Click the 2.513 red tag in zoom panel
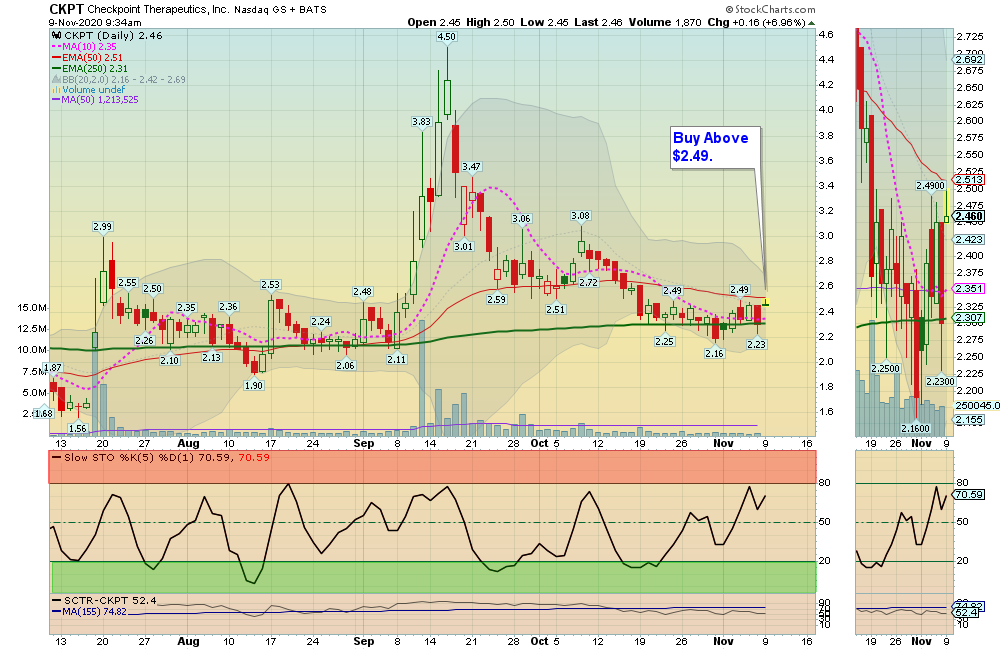This screenshot has height=650, width=1000. 969,179
